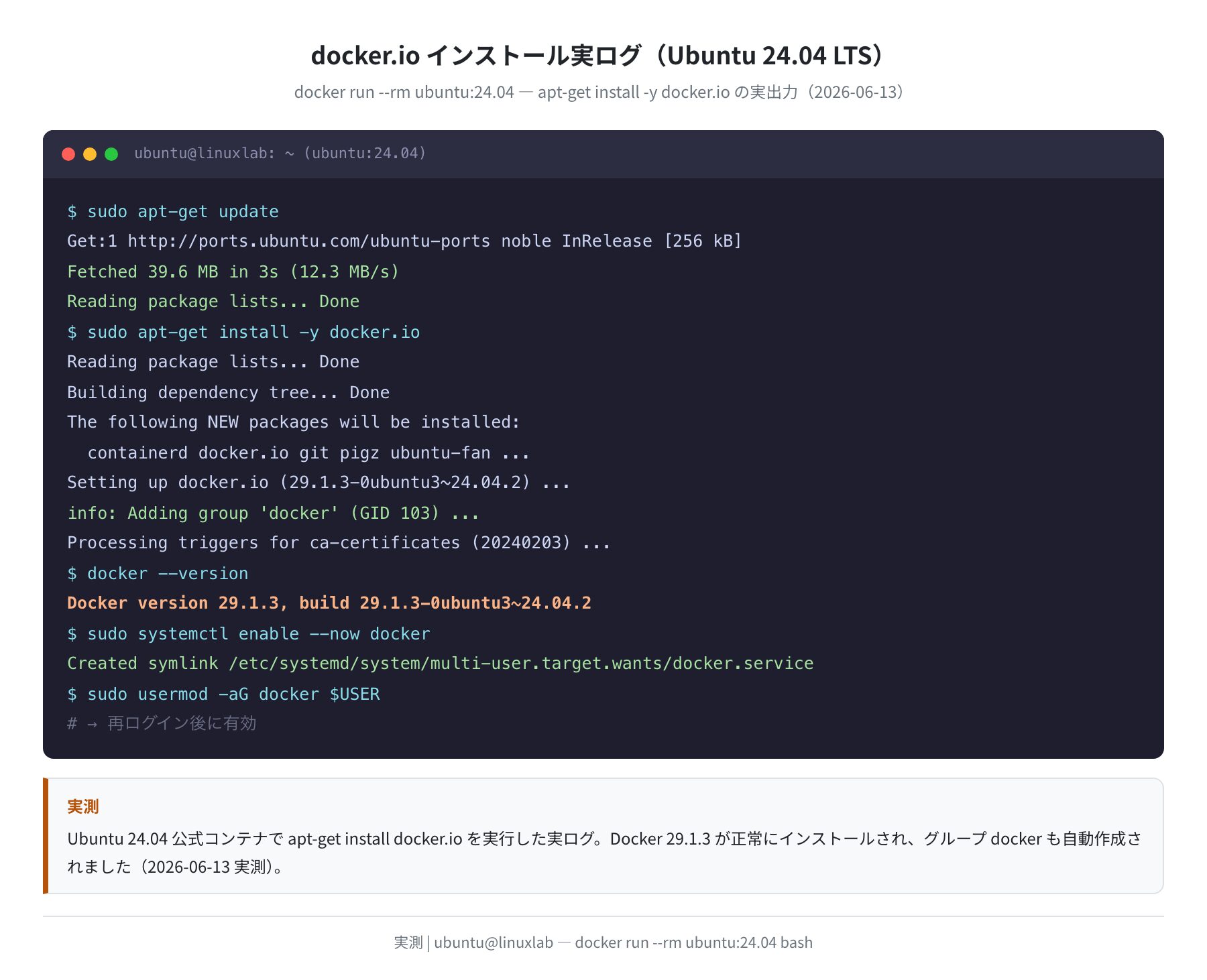Click 'Processing triggers for ca-certificates (20240203) ...'
This screenshot has width=1207, height=980.
pyautogui.click(x=339, y=543)
